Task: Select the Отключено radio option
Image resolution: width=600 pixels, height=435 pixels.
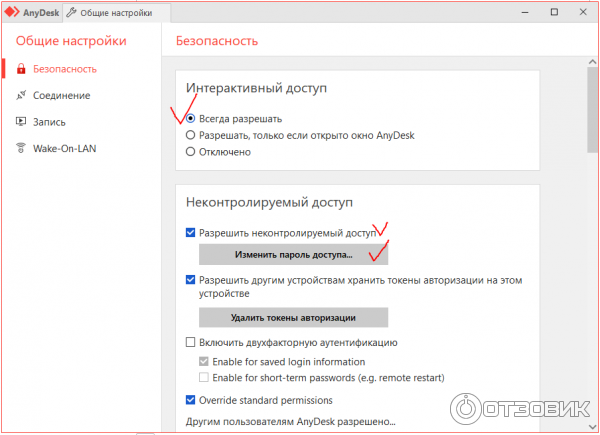Action: point(191,152)
